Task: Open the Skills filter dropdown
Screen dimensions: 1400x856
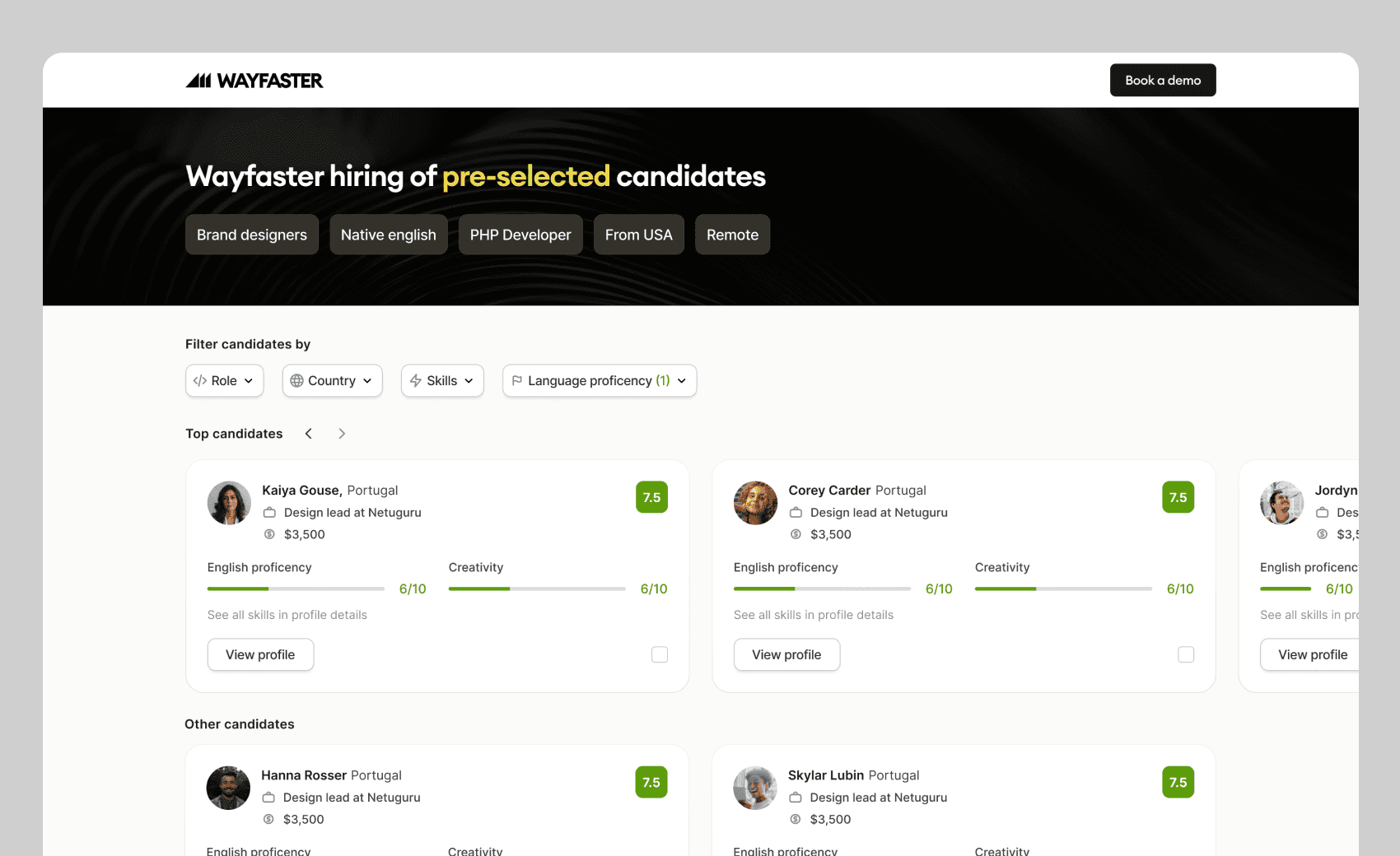Action: coord(442,380)
